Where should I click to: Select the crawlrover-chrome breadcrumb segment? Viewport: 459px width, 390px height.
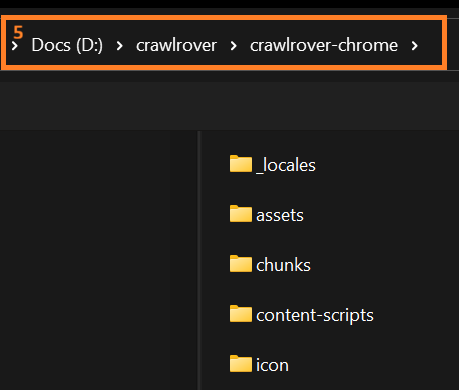(324, 45)
